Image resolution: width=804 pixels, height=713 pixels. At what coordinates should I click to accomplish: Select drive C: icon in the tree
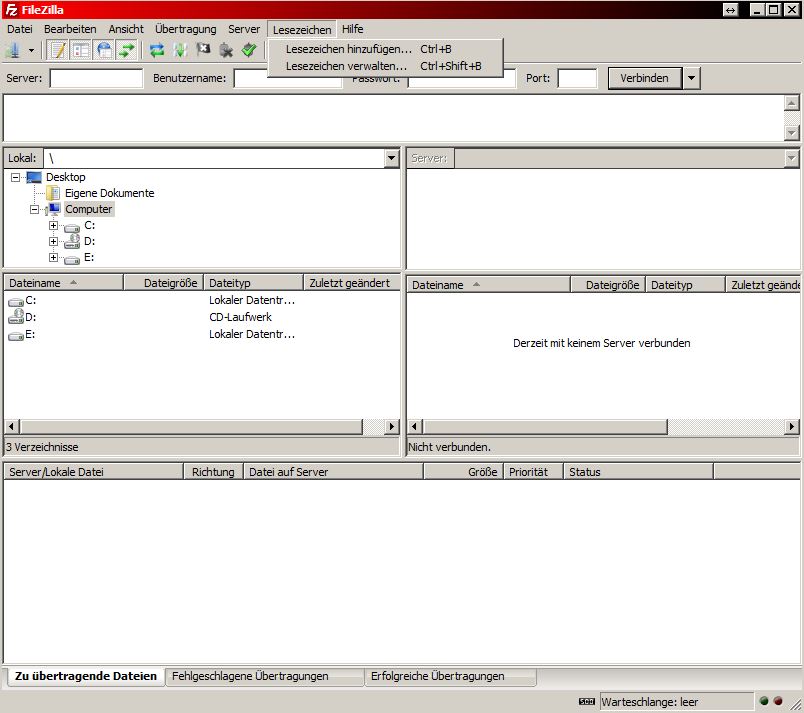point(72,227)
